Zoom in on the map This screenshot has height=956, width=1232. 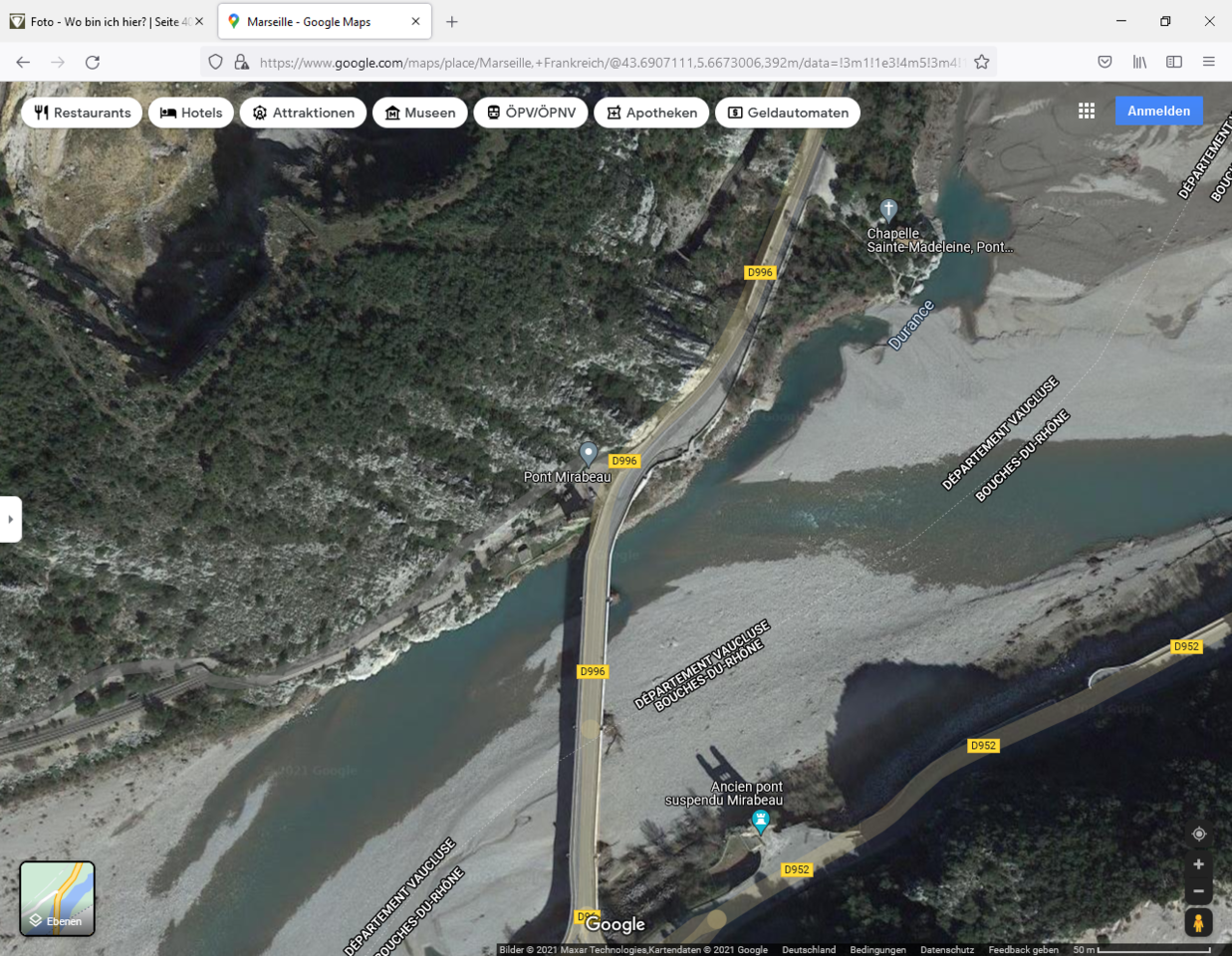tap(1198, 864)
